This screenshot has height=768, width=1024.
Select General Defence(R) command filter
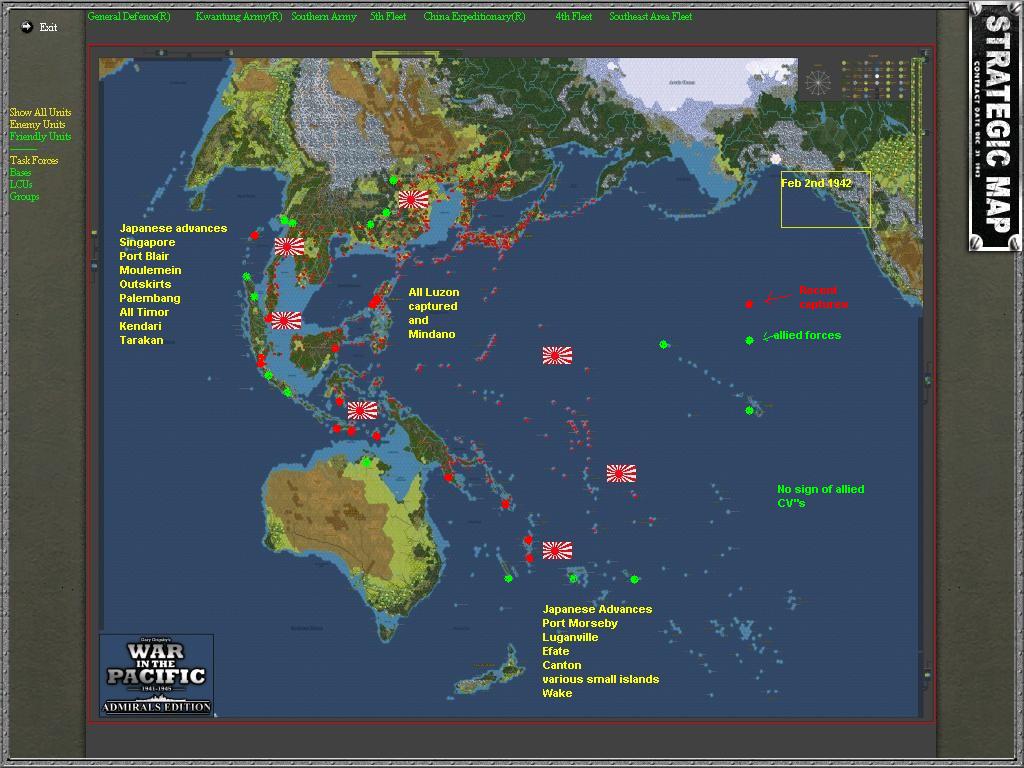point(129,16)
